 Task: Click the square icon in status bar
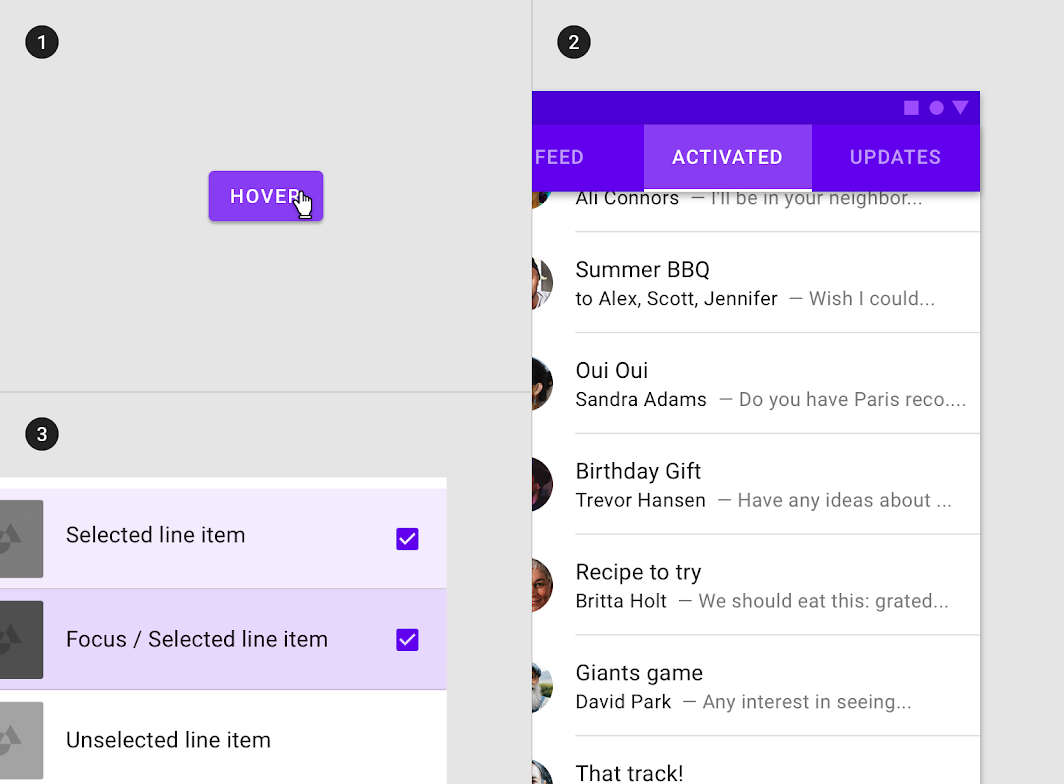911,108
